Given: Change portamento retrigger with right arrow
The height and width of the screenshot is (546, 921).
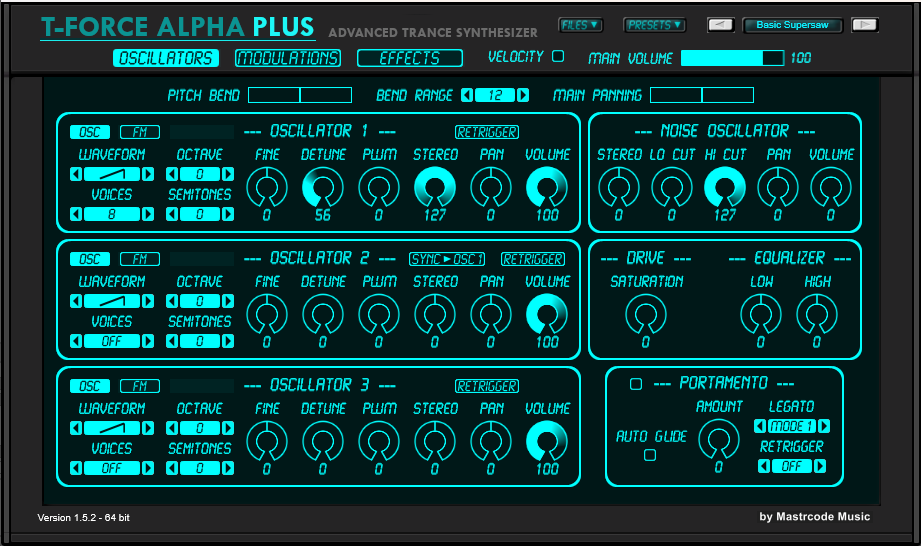Looking at the screenshot, I should 820,466.
